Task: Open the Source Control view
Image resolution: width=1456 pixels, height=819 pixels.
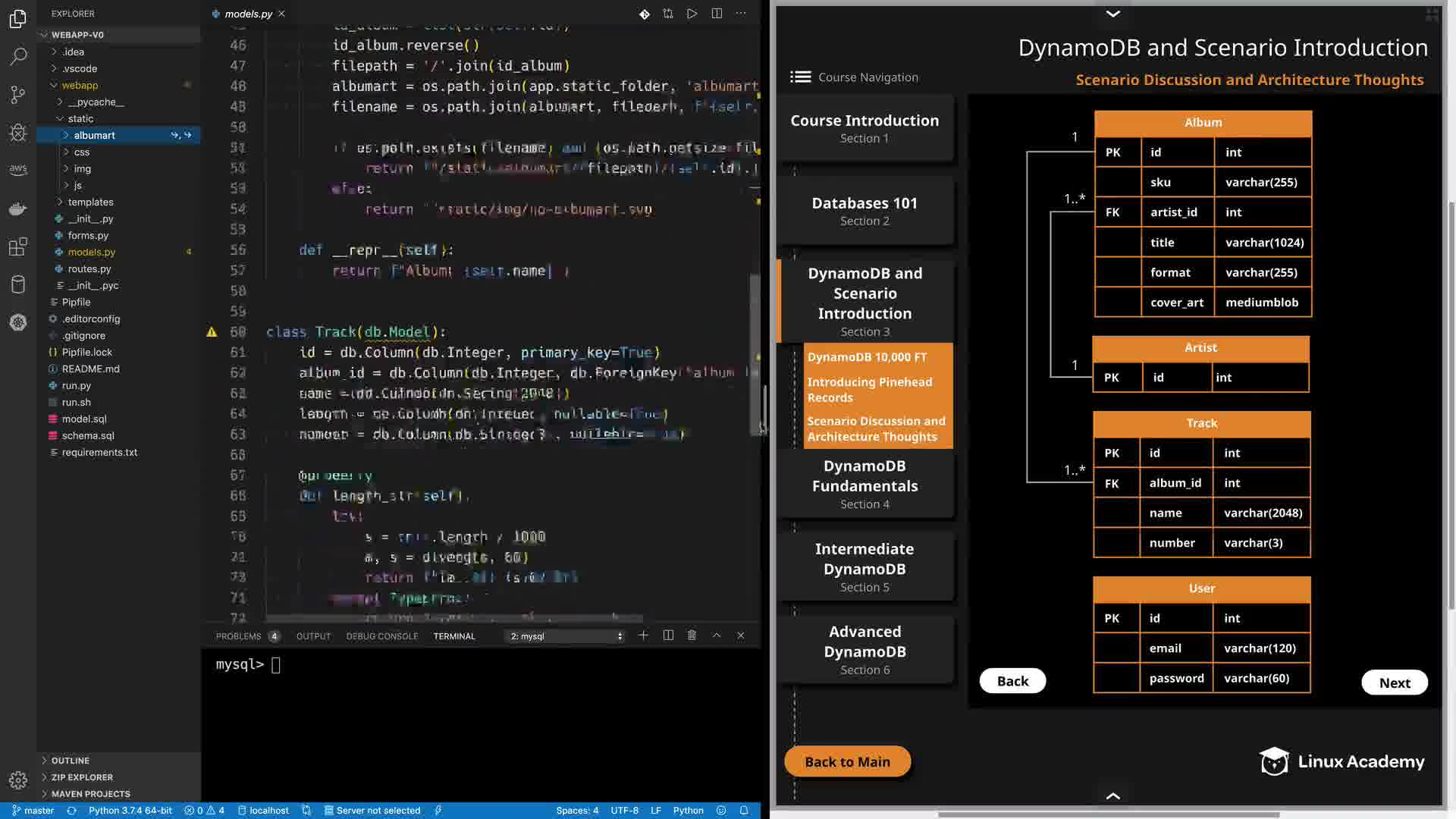Action: [18, 95]
